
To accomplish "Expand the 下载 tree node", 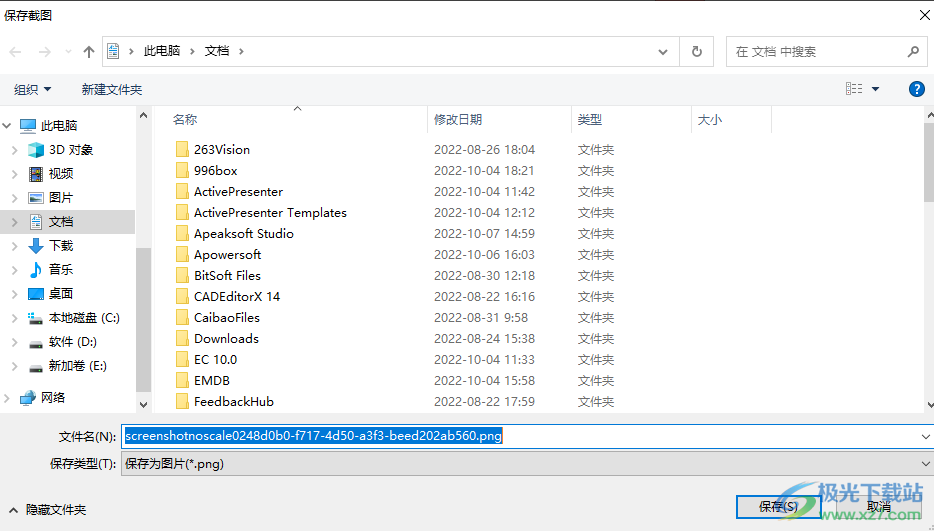I will [x=15, y=246].
